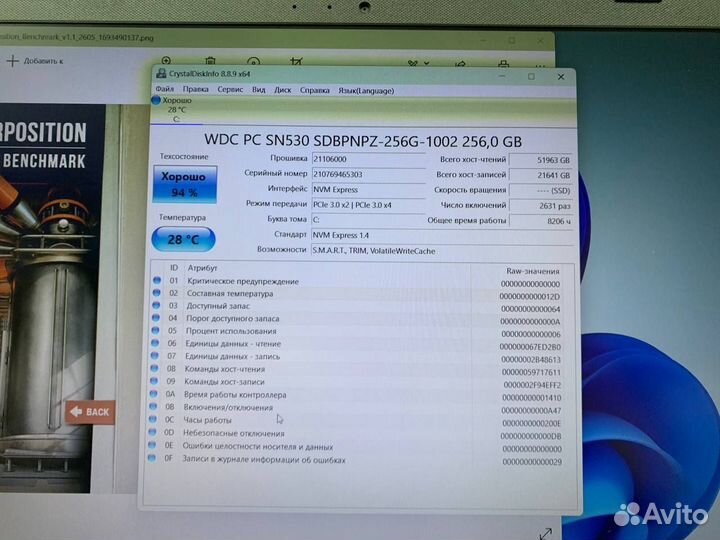Click the transfer mode field PCIe 3.0 x2

[x=368, y=205]
